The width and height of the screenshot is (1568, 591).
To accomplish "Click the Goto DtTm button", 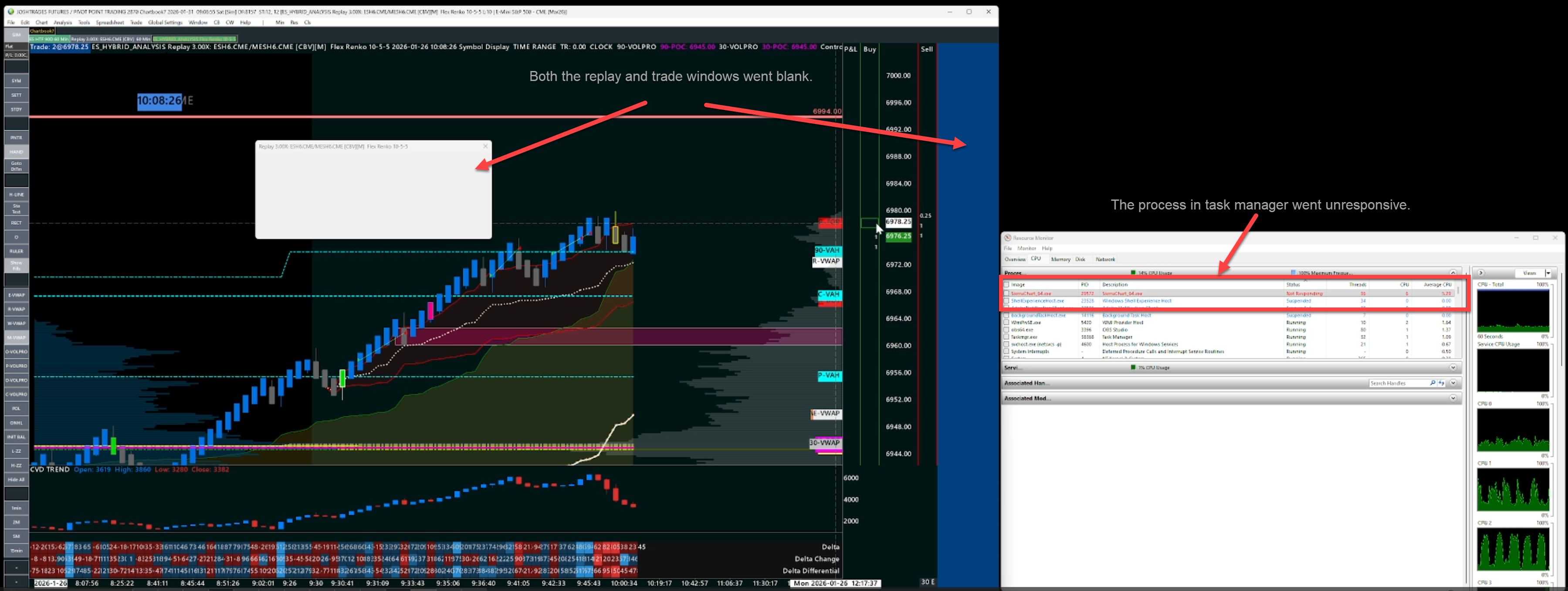I will (x=17, y=166).
